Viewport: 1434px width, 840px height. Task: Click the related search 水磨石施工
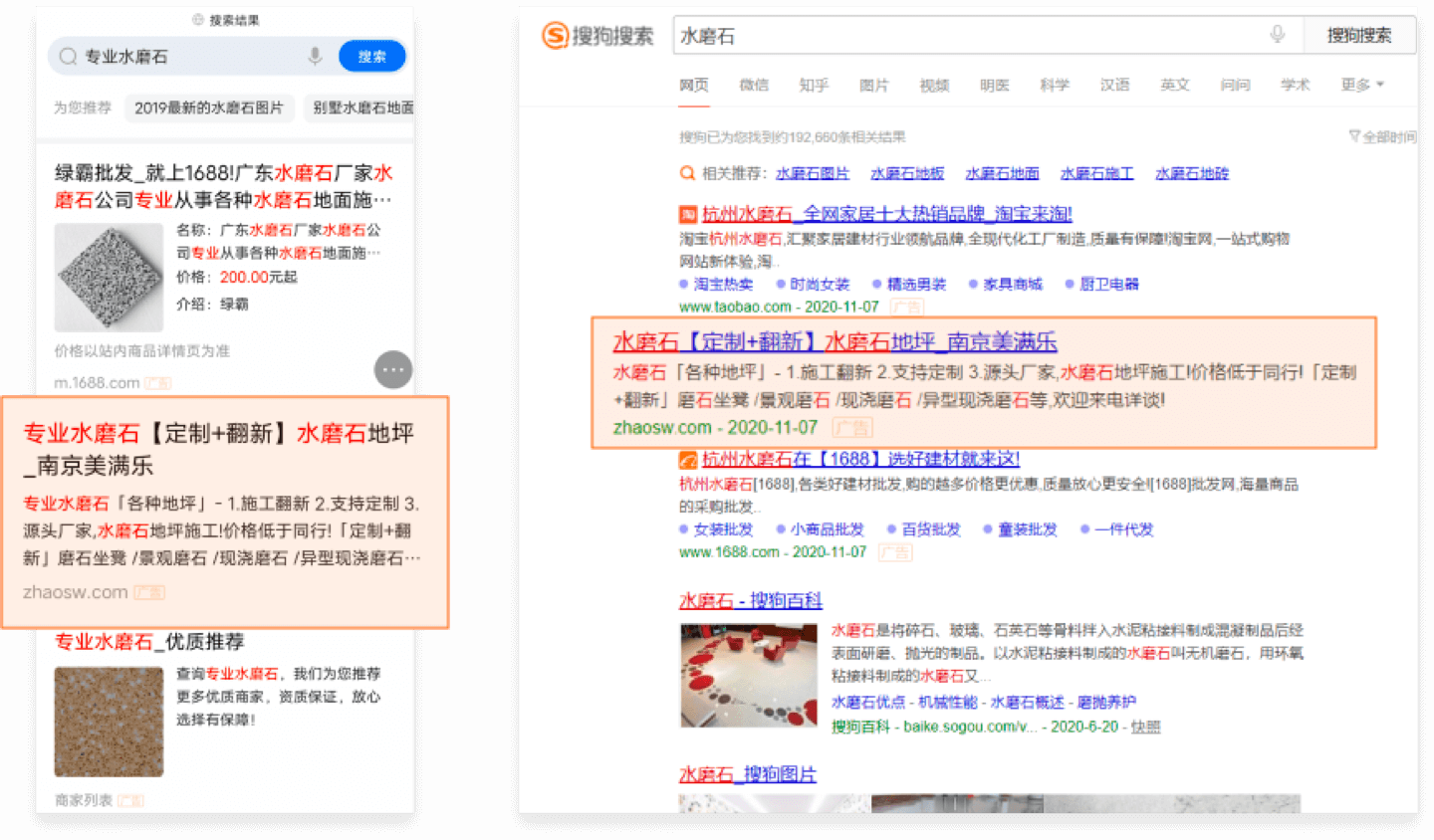[1096, 173]
